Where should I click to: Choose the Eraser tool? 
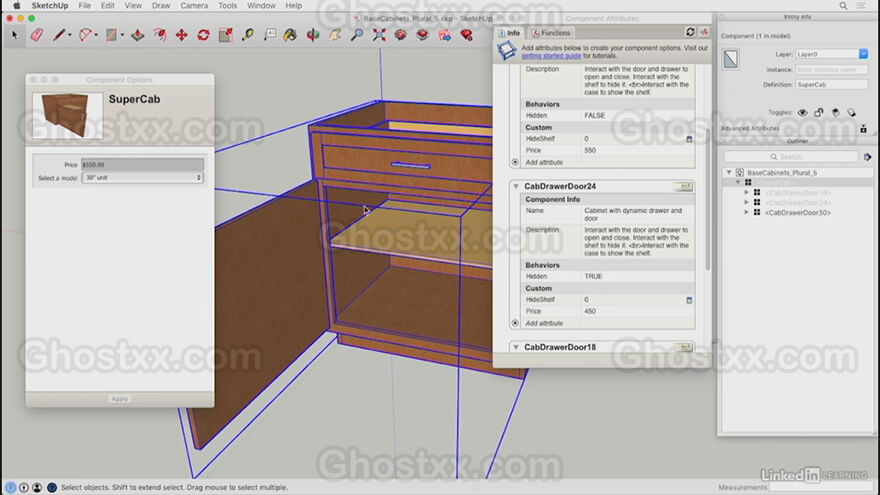[x=37, y=35]
